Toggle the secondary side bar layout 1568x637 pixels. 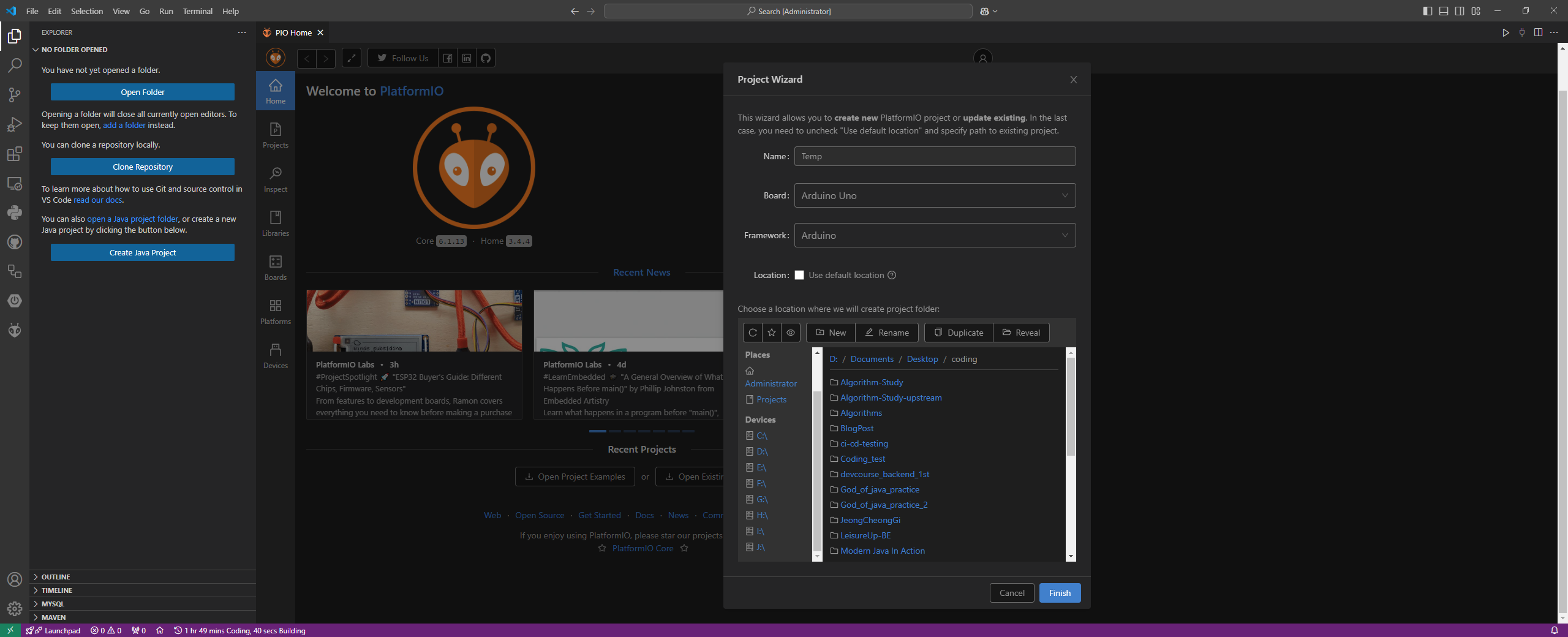1460,11
